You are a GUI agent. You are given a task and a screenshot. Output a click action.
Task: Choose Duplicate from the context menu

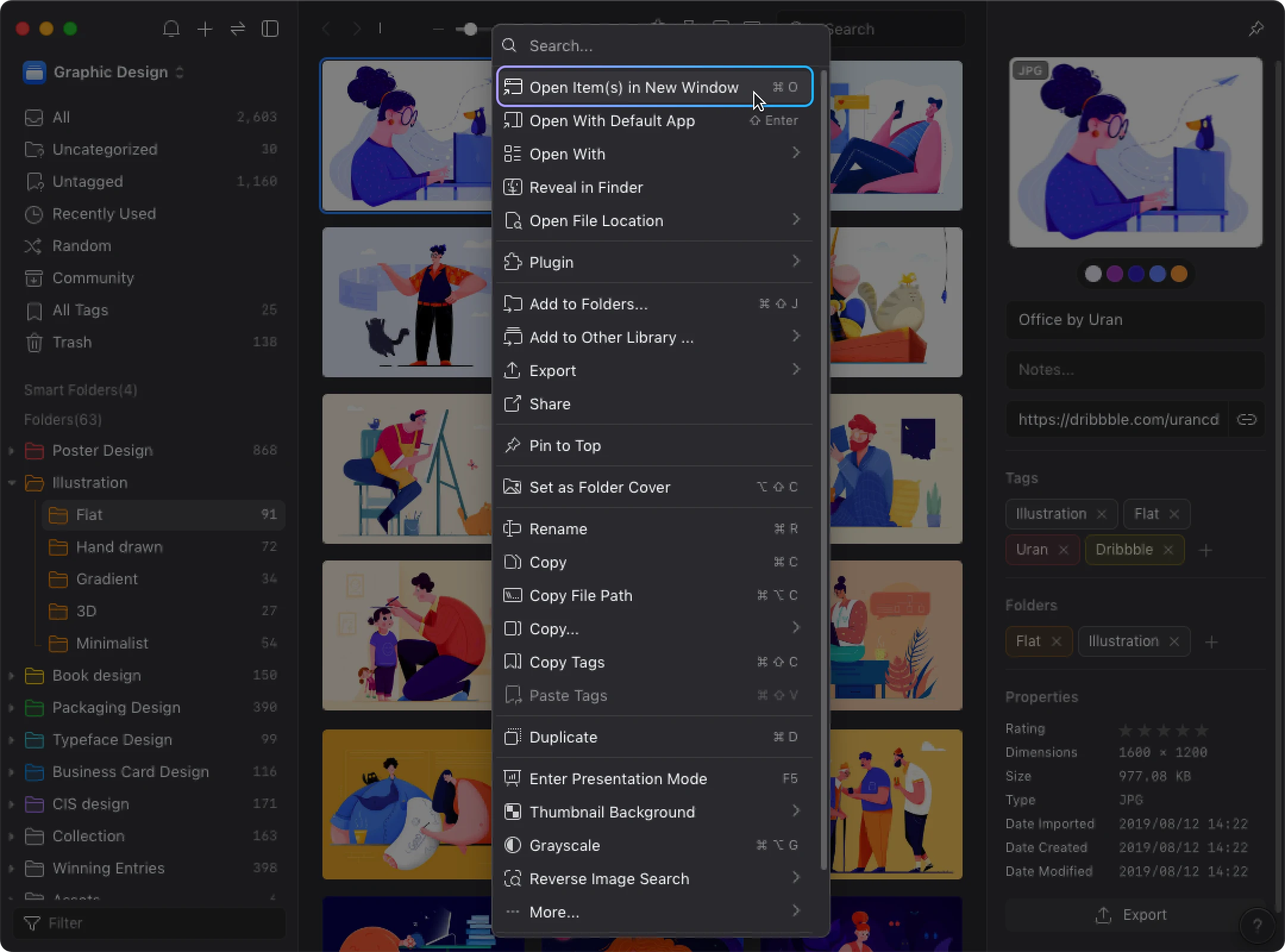[655, 737]
